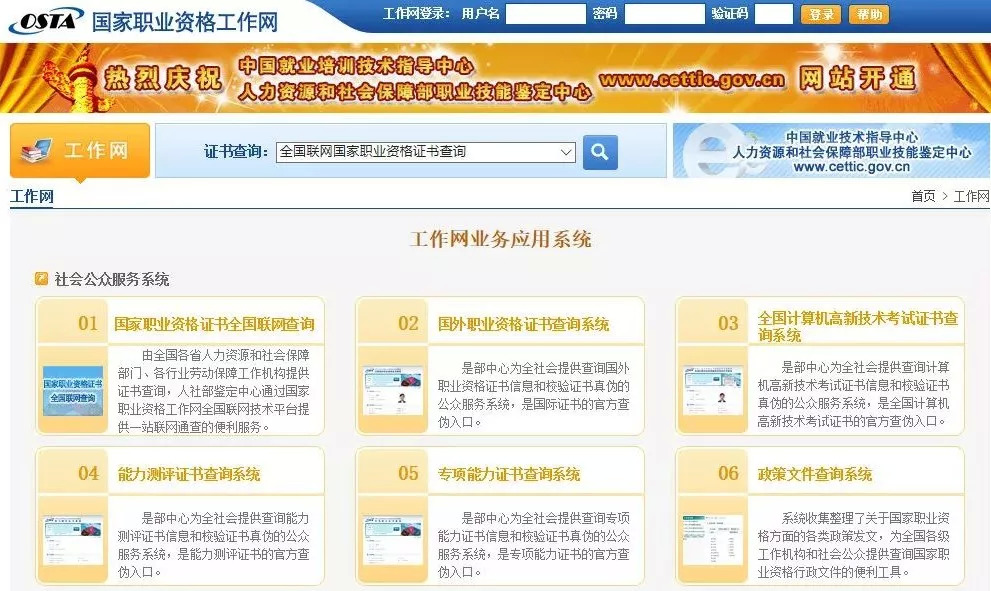Click the www.cettic.gov.cn celebration banner
991x591 pixels.
(496, 78)
